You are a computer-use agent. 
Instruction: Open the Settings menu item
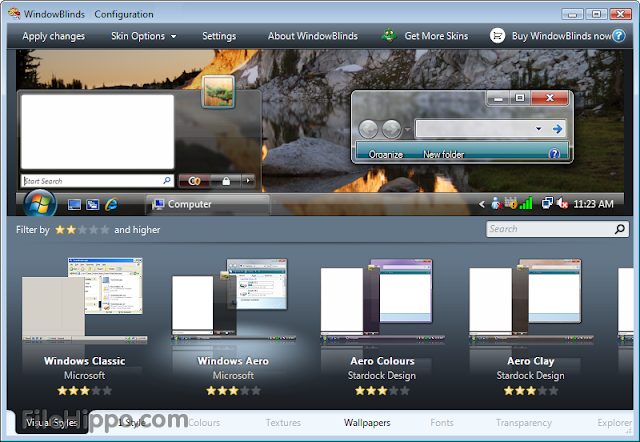pyautogui.click(x=219, y=36)
